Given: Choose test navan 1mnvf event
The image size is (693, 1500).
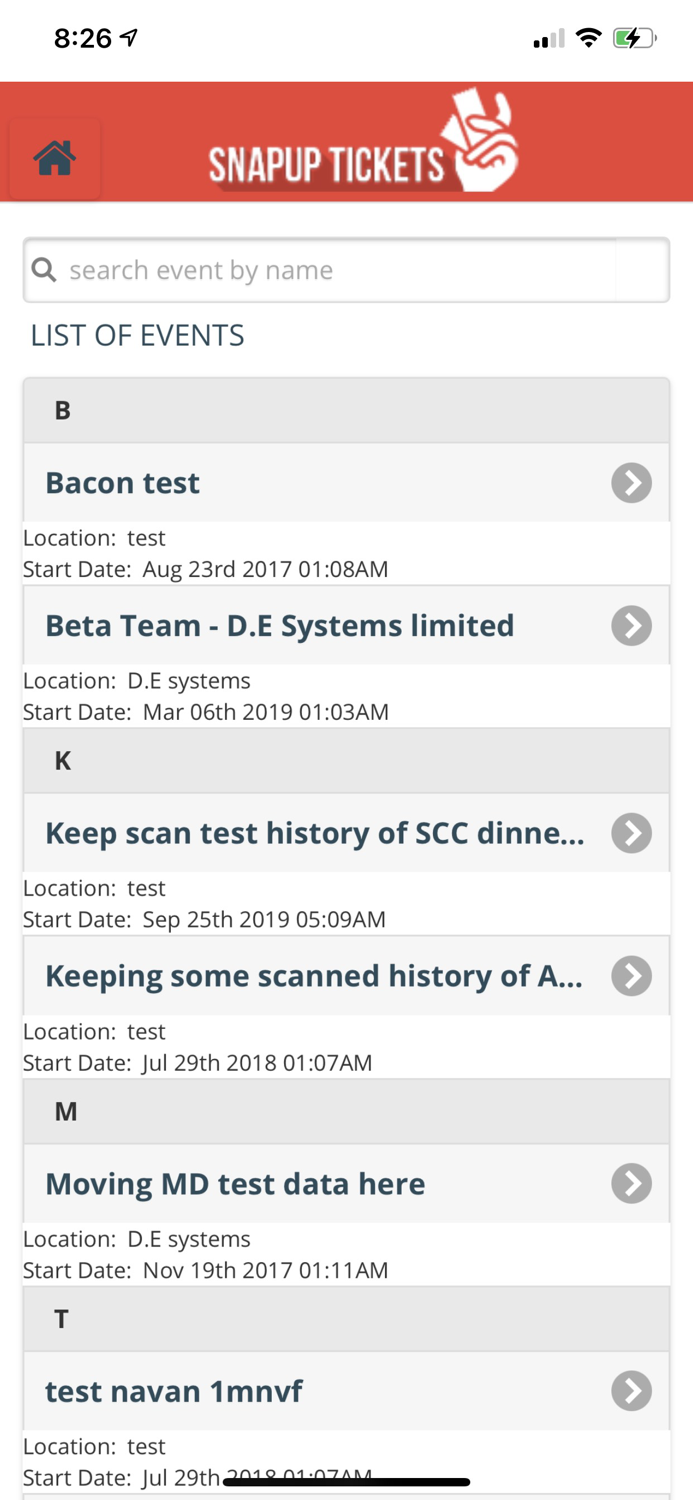Looking at the screenshot, I should [x=174, y=1391].
